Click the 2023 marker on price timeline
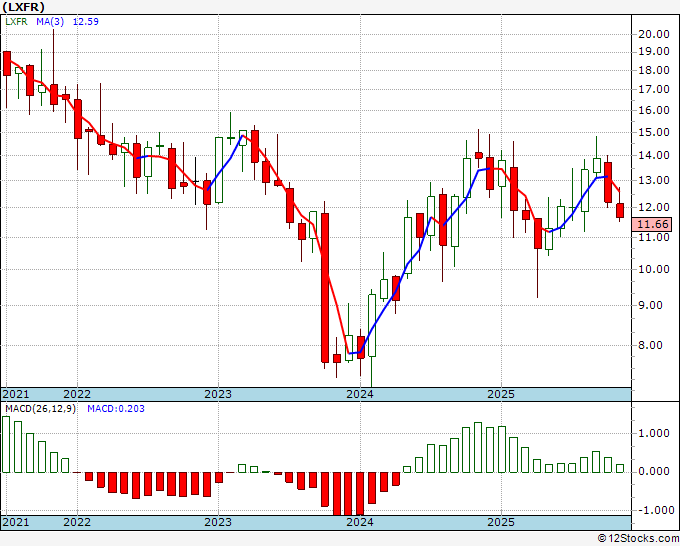The image size is (680, 546). point(217,394)
